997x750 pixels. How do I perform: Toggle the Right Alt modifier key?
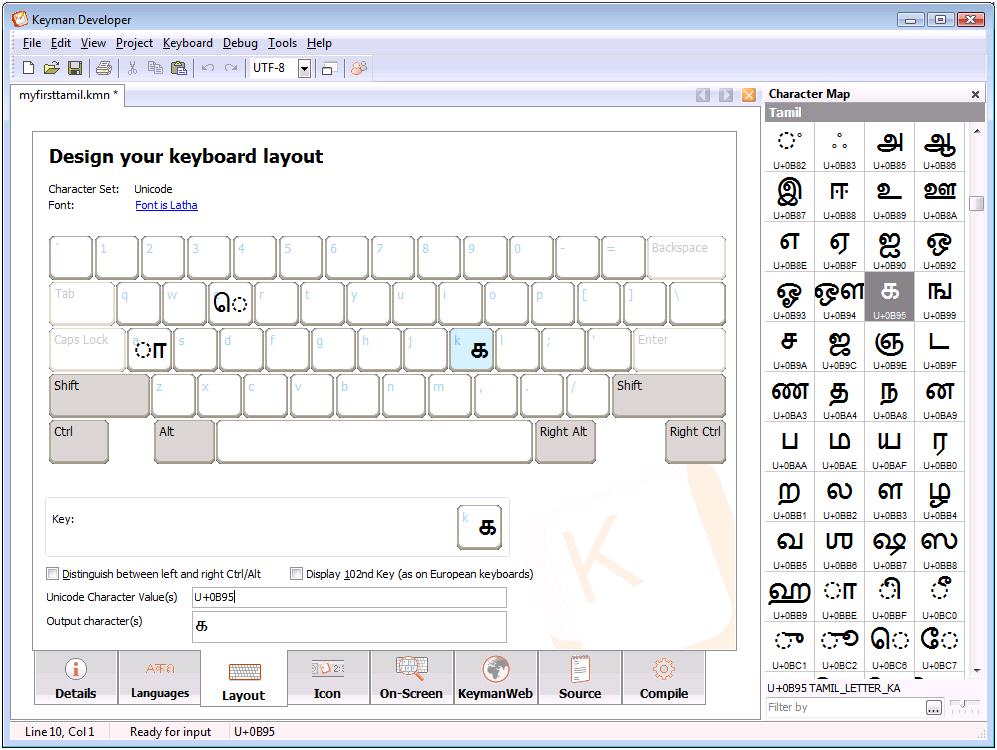point(565,442)
